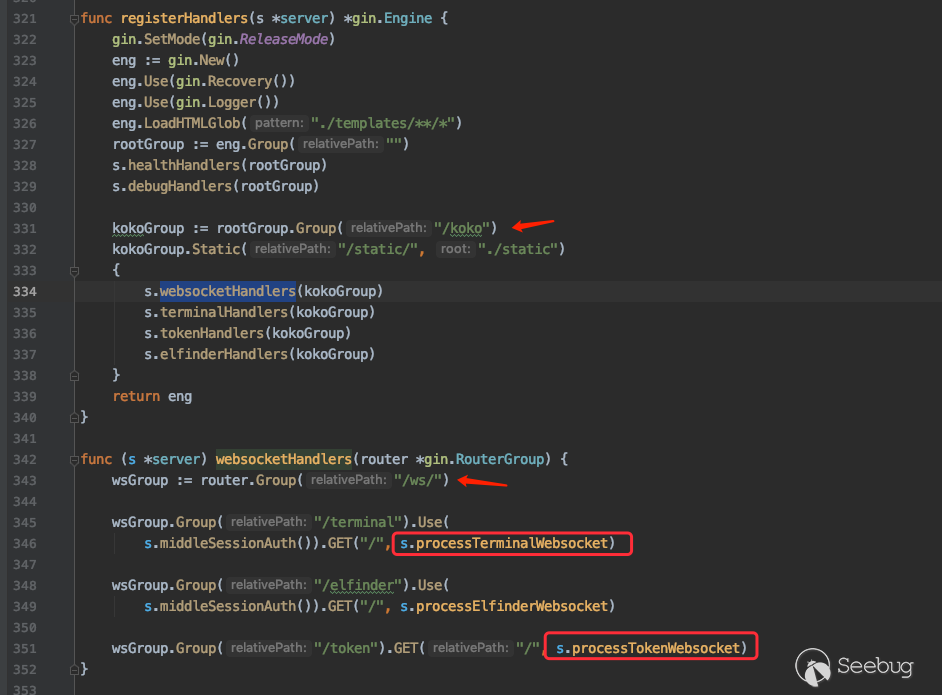The height and width of the screenshot is (695, 942).
Task: Collapse the registerHandlers function fold marker
Action: point(74,19)
